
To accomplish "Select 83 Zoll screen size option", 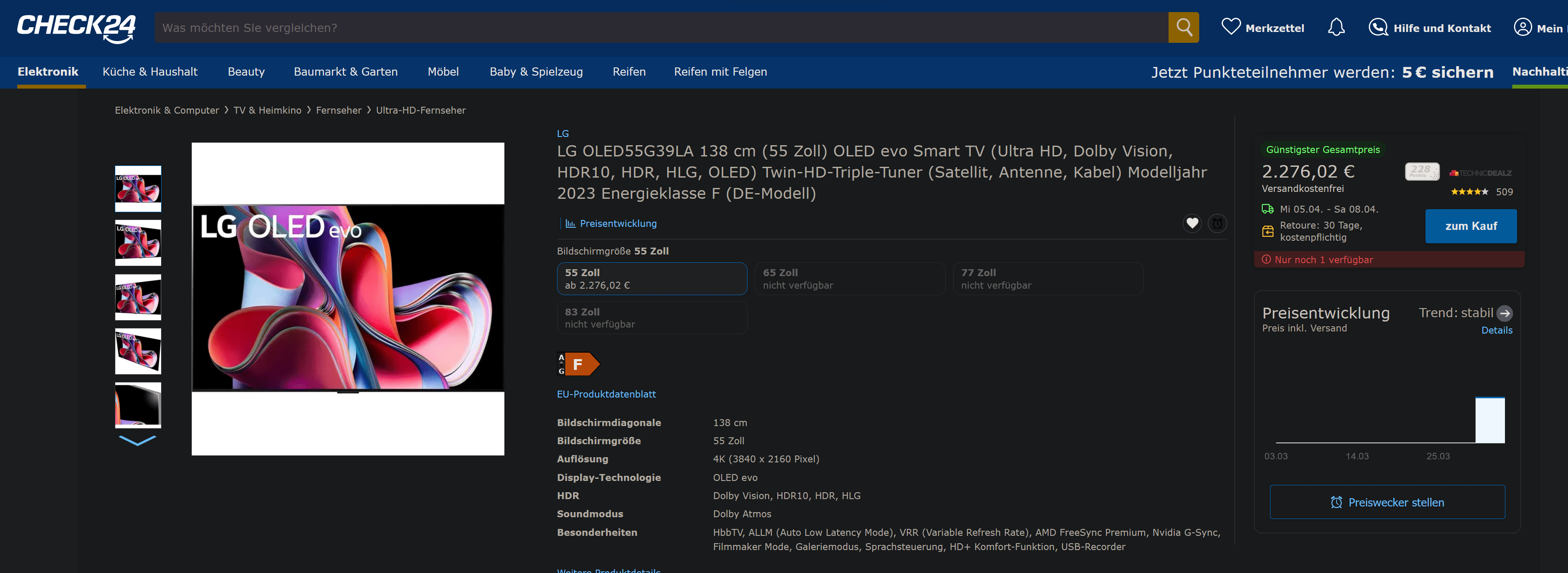I will click(651, 318).
